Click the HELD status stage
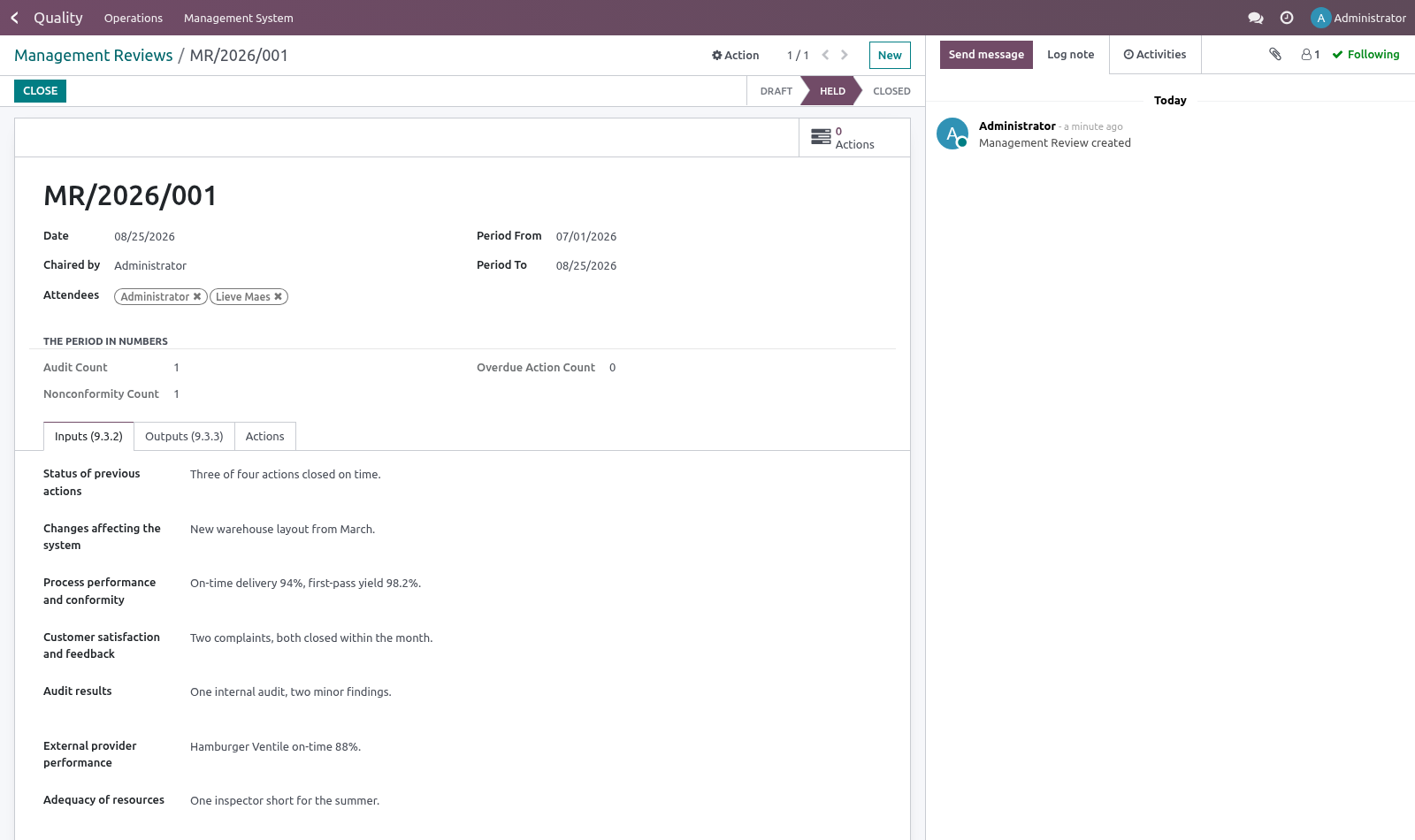Image resolution: width=1415 pixels, height=840 pixels. point(832,91)
